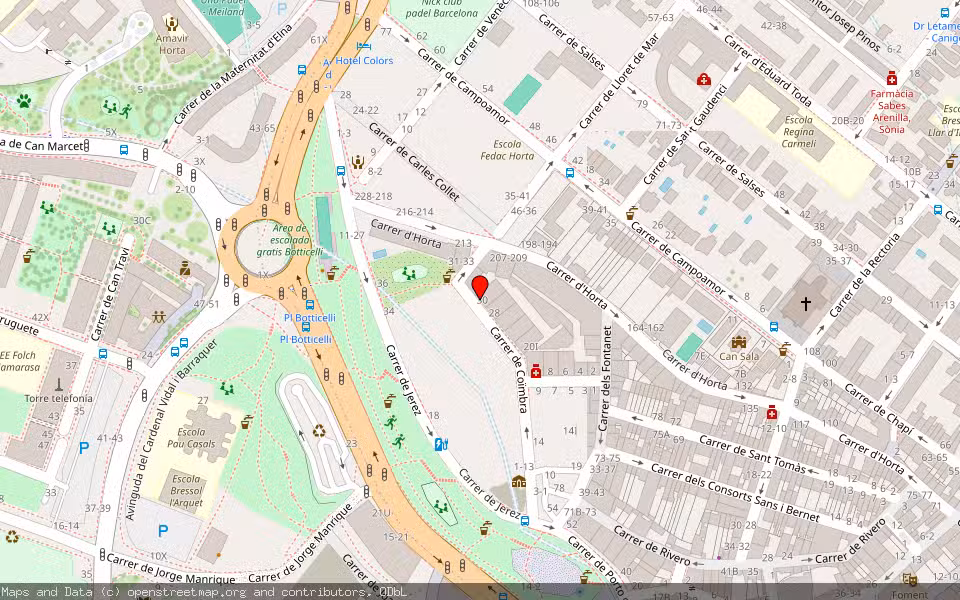Click the green paw dog park icon
This screenshot has width=960, height=600.
[x=24, y=100]
